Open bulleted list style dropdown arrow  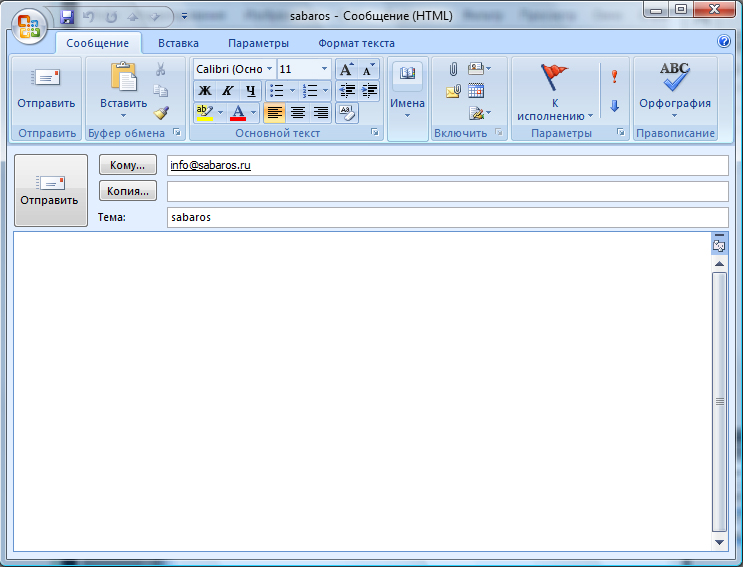[292, 90]
